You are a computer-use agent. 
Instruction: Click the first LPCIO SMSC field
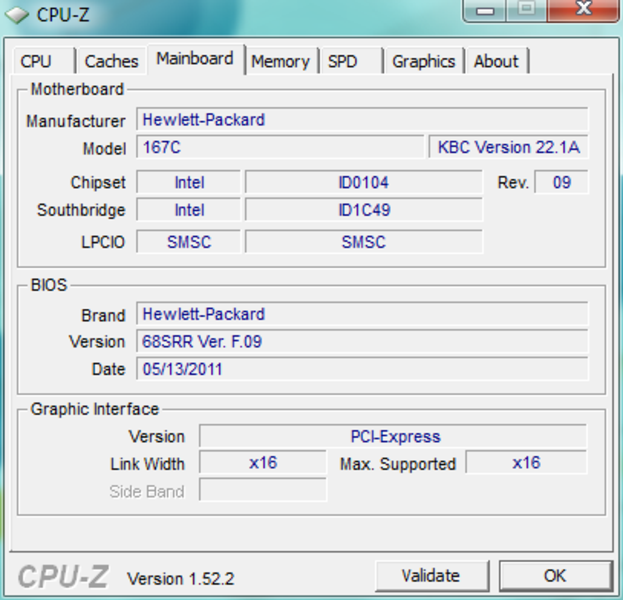[189, 242]
